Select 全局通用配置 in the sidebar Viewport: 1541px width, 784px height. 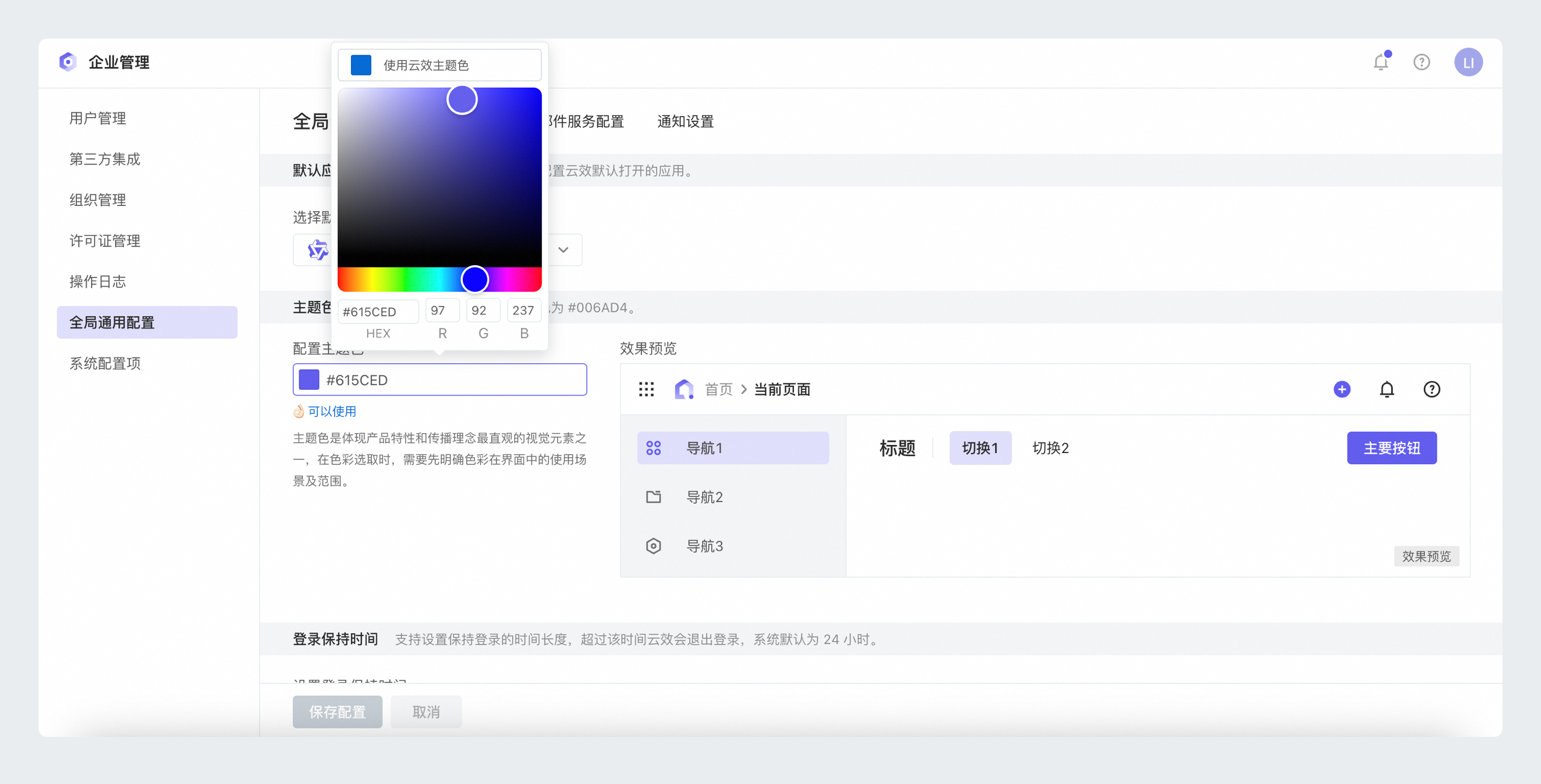(147, 322)
